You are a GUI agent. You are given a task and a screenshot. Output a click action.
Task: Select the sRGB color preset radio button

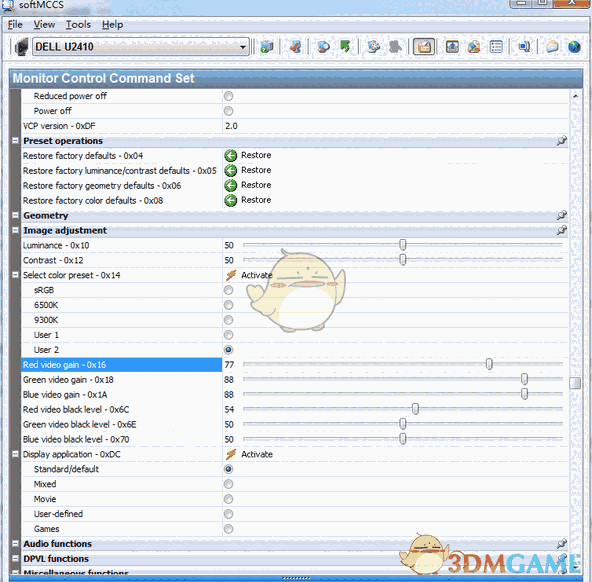click(x=228, y=290)
